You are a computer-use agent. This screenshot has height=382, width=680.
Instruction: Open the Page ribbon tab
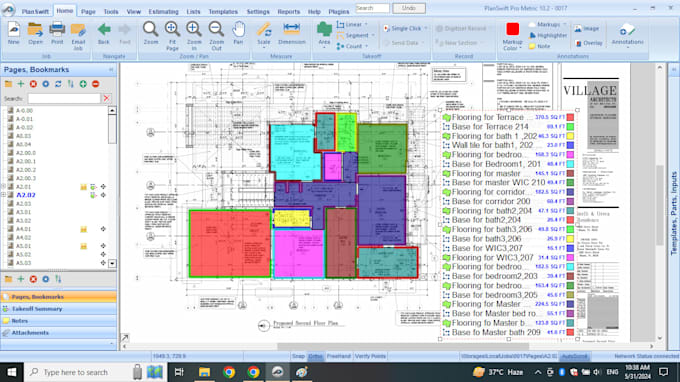tap(88, 12)
